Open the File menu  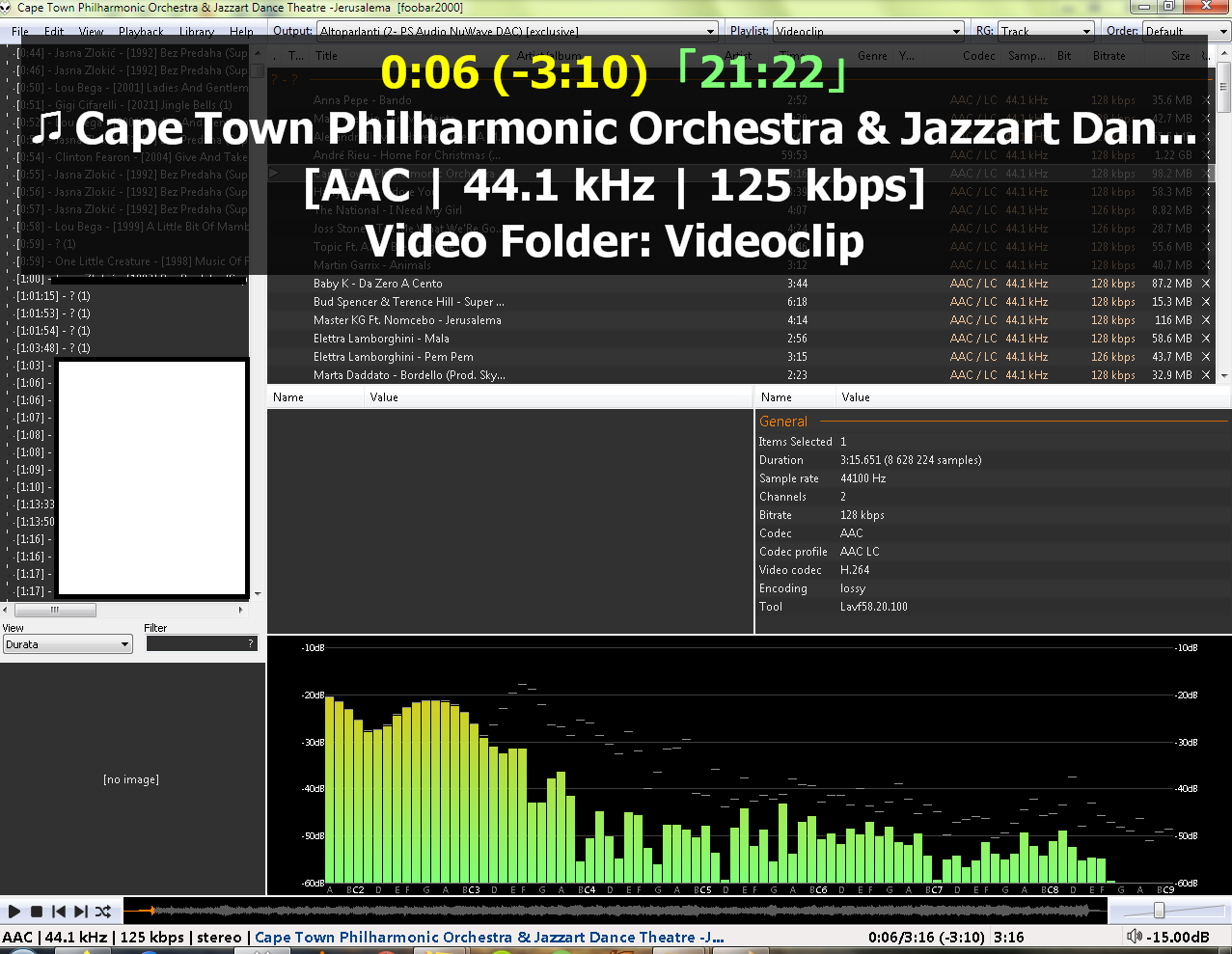(x=20, y=32)
